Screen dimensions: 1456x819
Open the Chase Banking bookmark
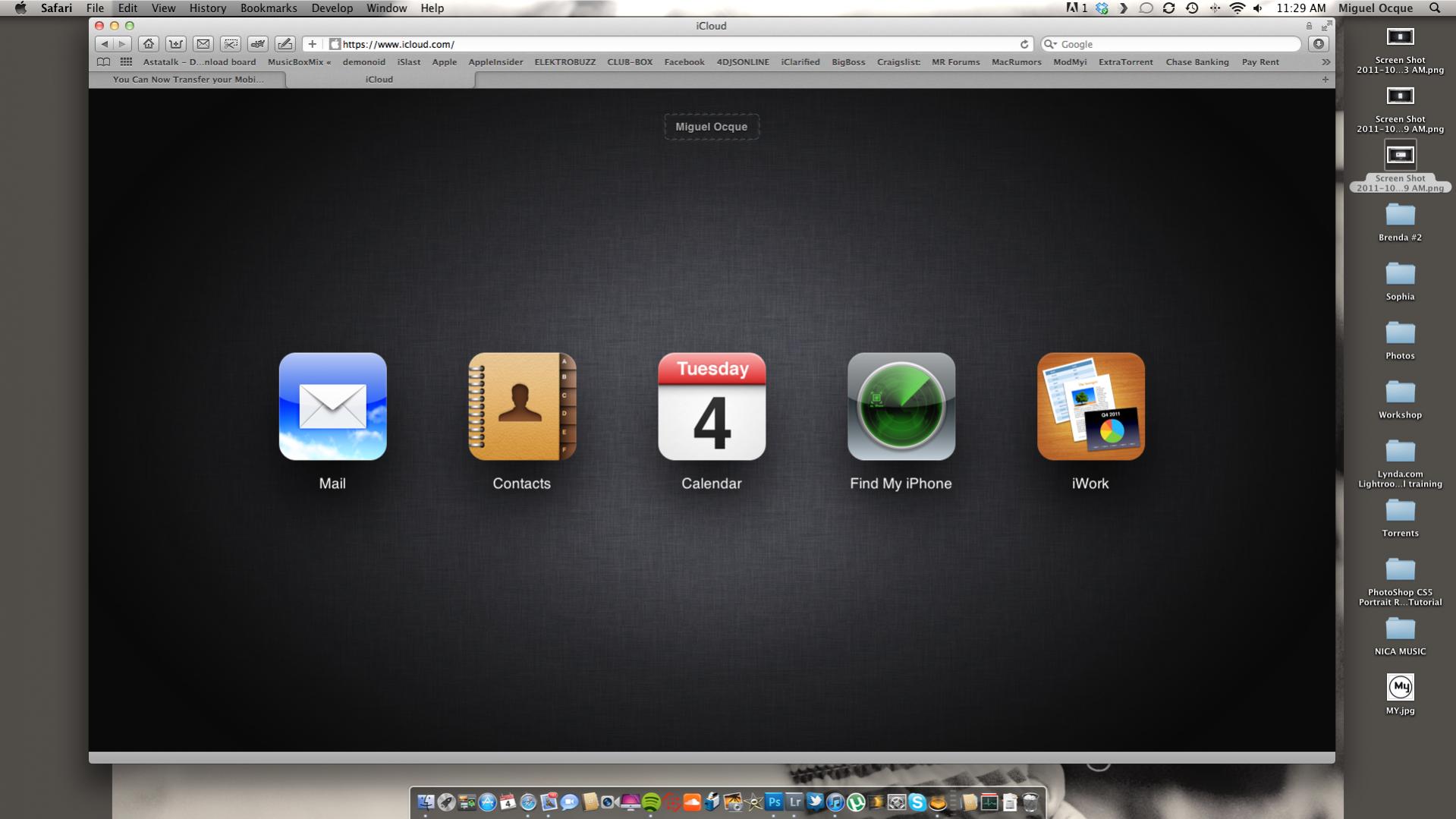[x=1197, y=62]
